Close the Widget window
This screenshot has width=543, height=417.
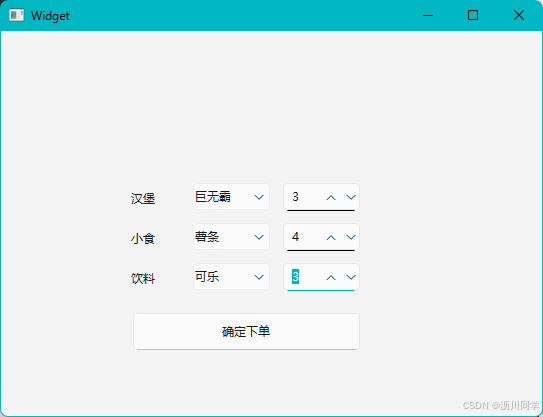coord(519,15)
